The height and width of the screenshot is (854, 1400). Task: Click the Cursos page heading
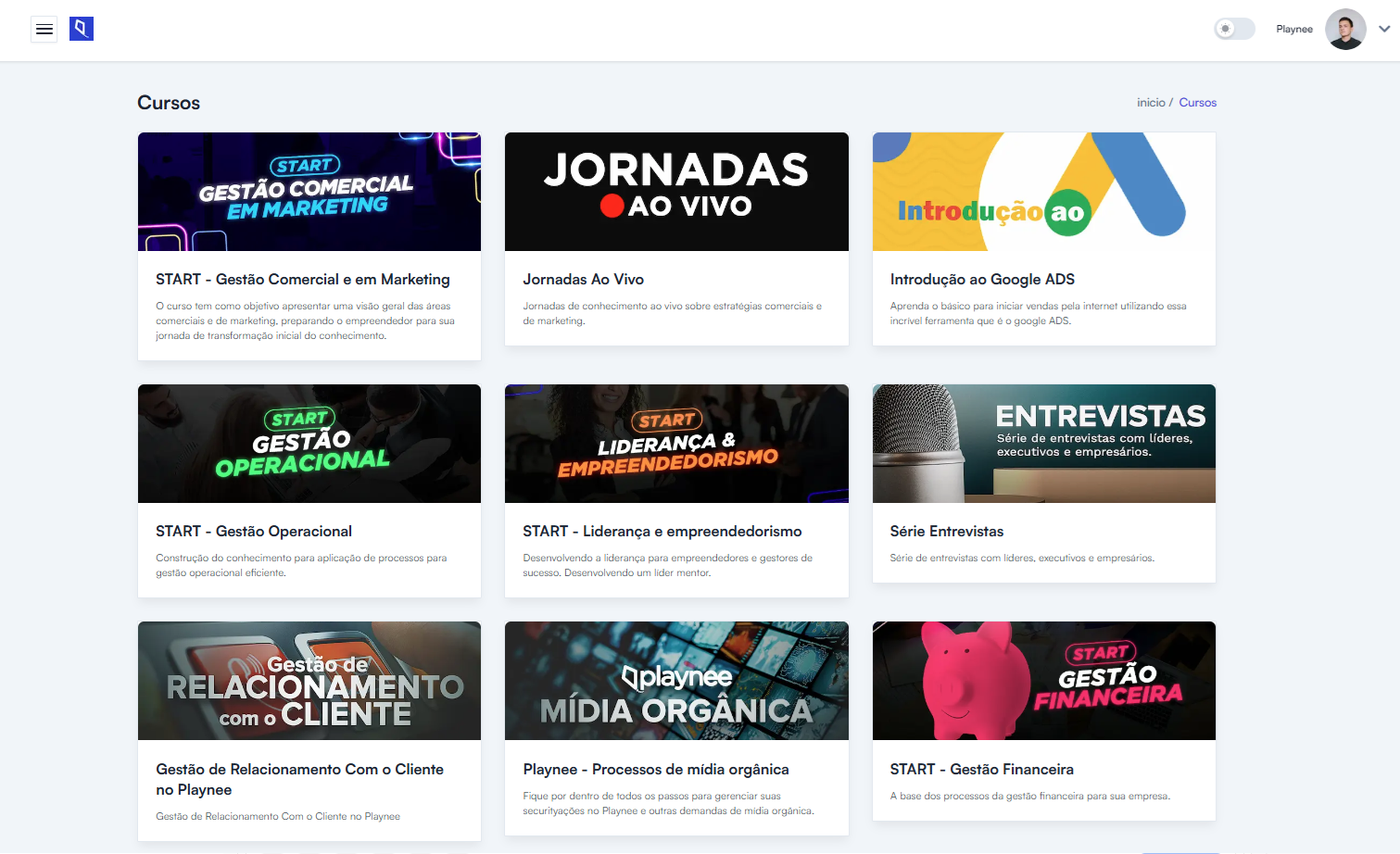click(169, 103)
